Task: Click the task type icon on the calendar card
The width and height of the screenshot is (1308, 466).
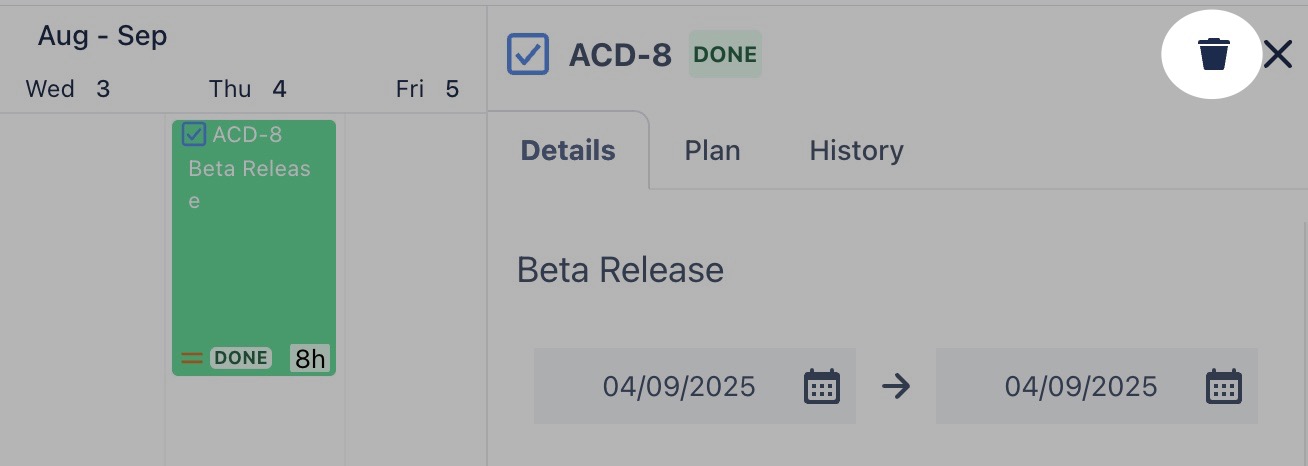Action: pos(194,134)
